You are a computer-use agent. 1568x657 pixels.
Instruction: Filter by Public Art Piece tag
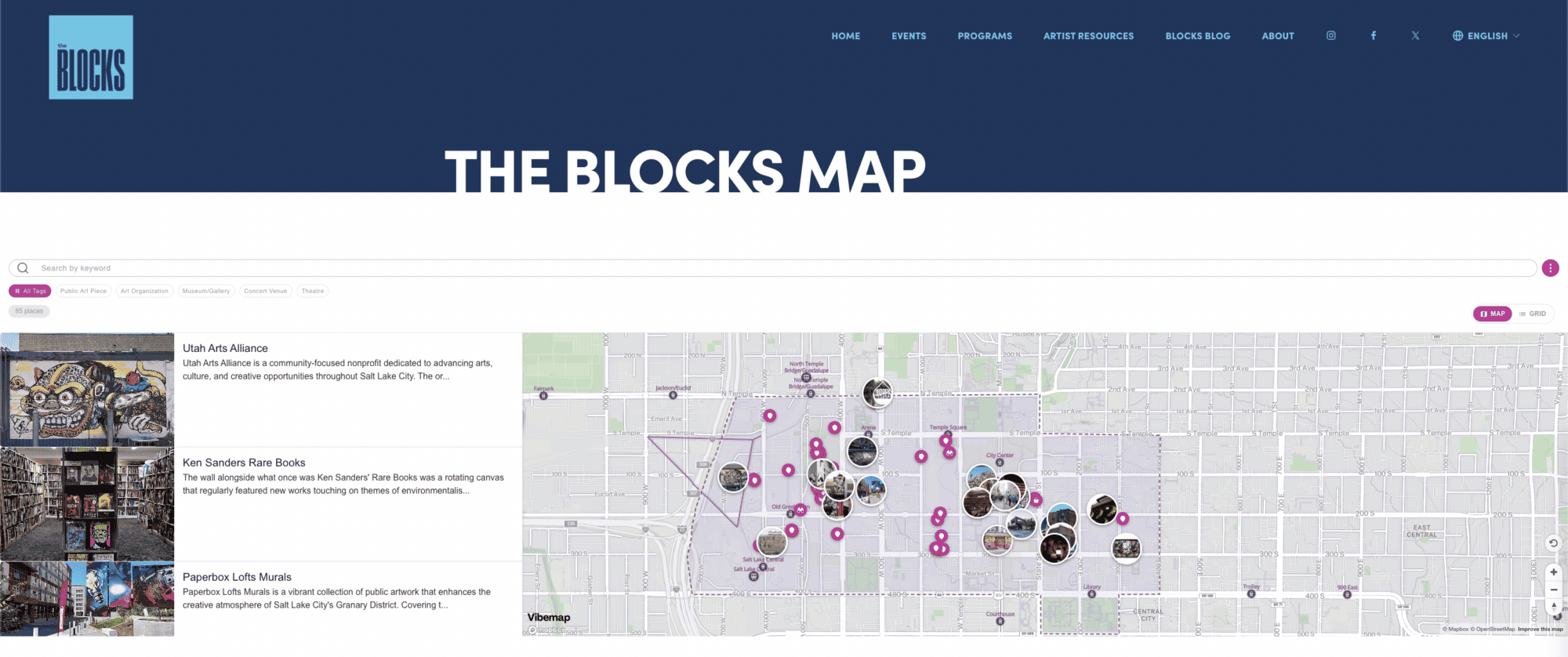(x=83, y=291)
